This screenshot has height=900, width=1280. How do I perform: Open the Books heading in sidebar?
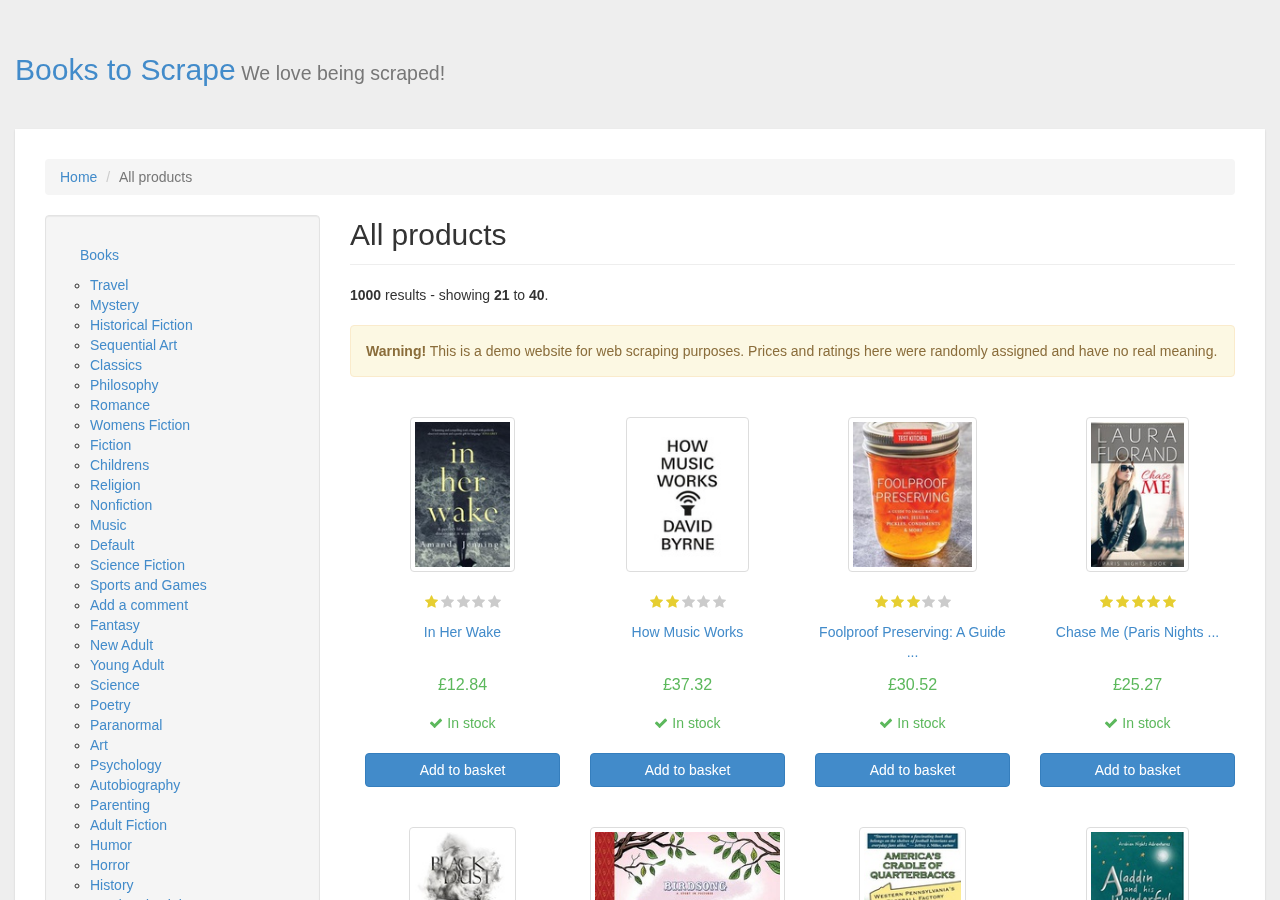(x=99, y=255)
